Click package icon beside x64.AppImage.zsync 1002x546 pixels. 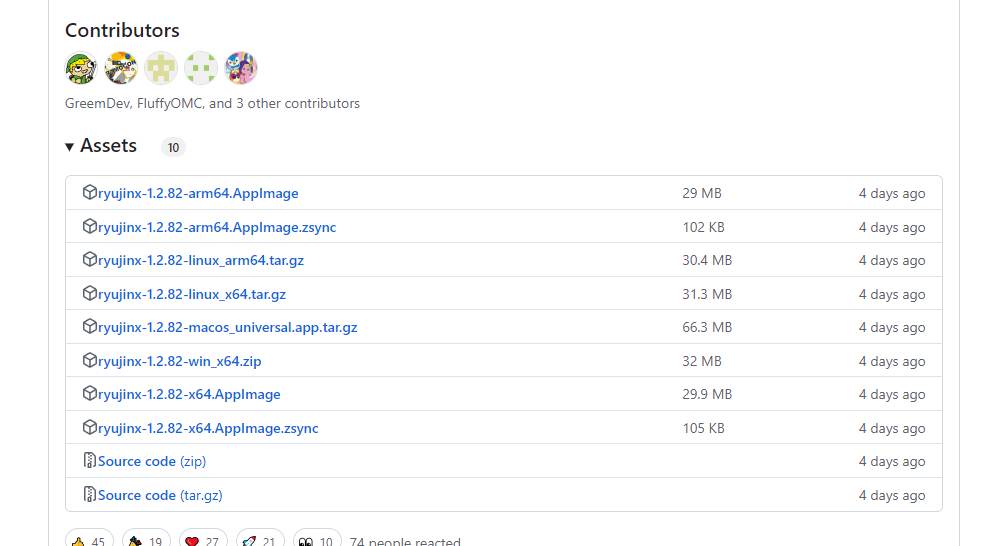click(x=89, y=427)
